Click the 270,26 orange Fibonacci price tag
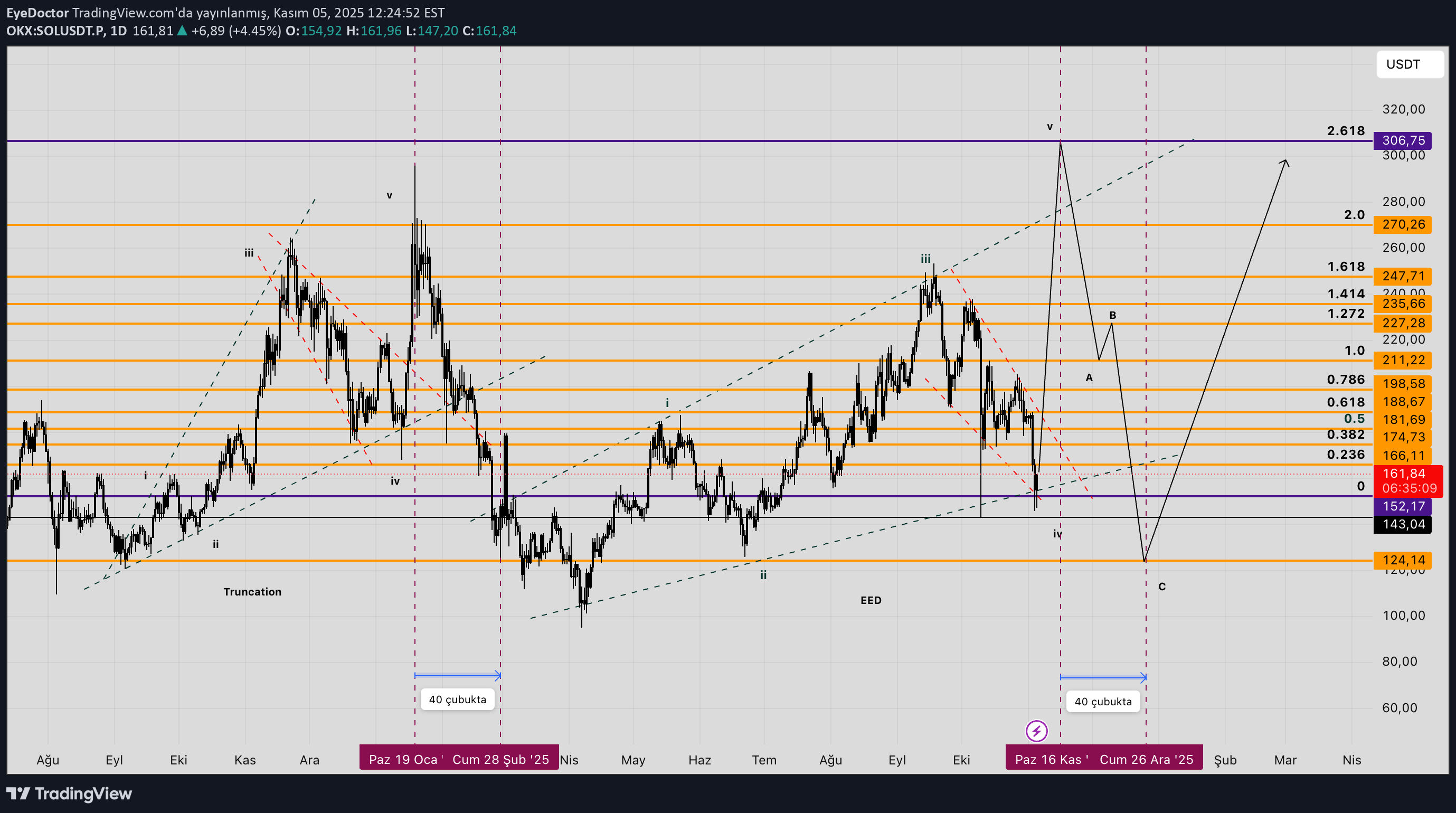Screen dimensions: 1456x813 click(x=1403, y=224)
